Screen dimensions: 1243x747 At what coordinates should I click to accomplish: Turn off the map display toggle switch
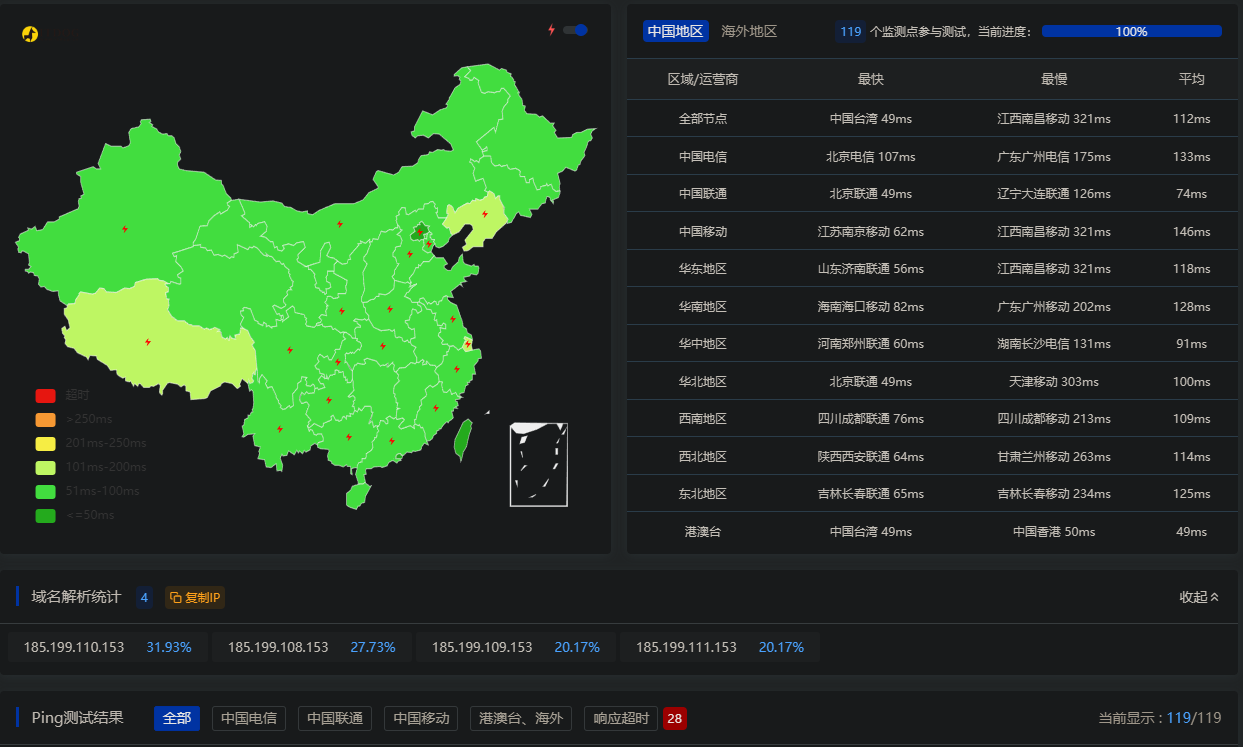(x=573, y=30)
